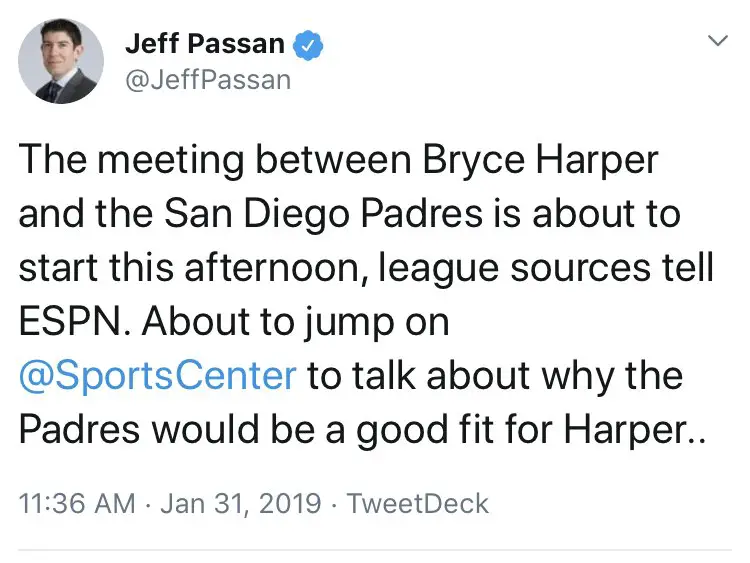Click the Jan 31, 2019 date

pyautogui.click(x=228, y=502)
